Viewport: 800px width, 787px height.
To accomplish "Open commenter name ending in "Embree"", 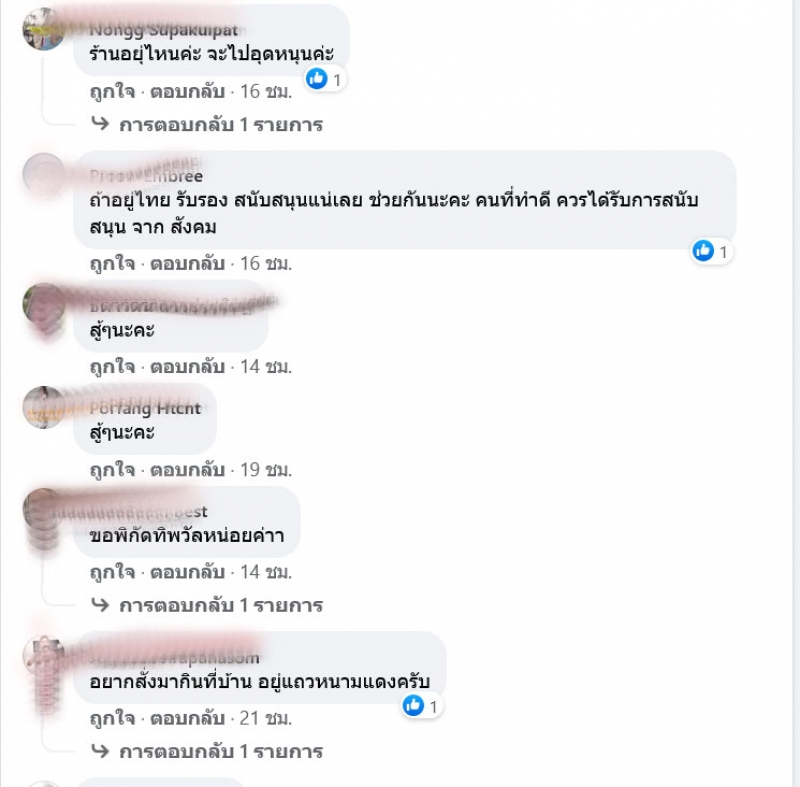I will click(146, 176).
